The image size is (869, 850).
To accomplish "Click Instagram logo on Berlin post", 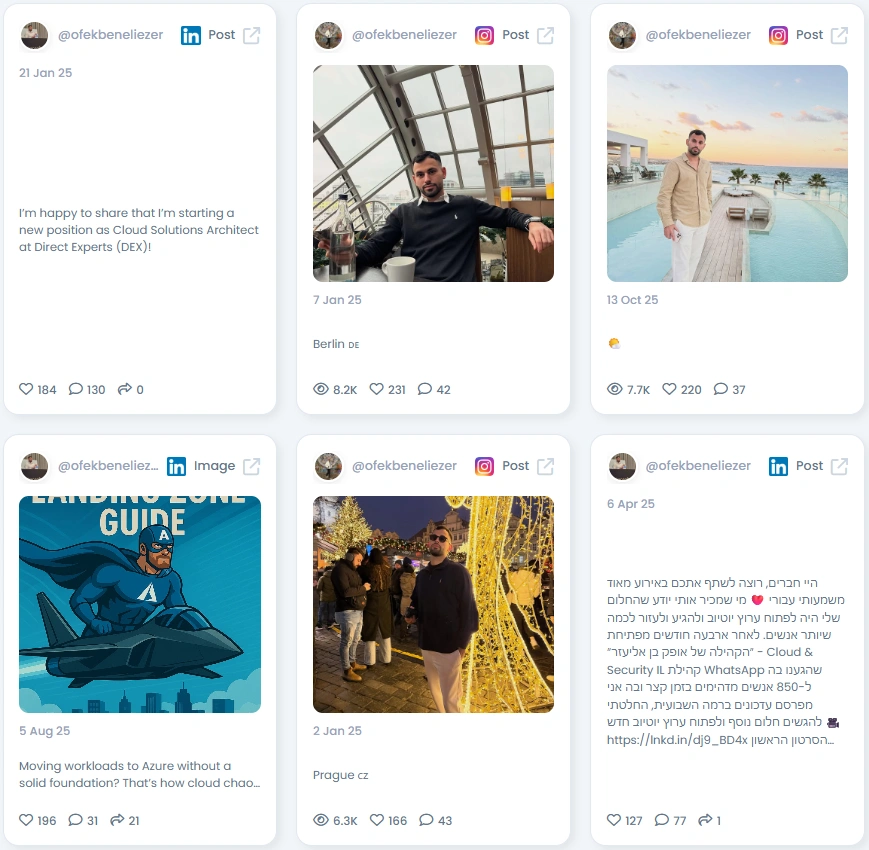I will click(484, 35).
